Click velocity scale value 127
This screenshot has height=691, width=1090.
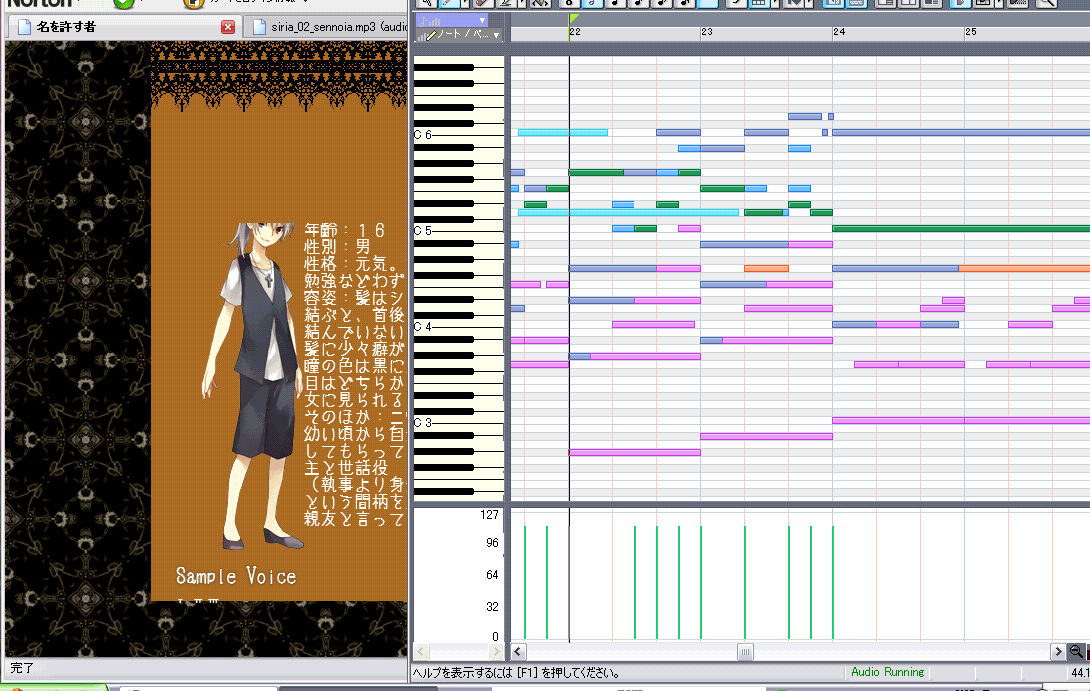click(x=489, y=515)
